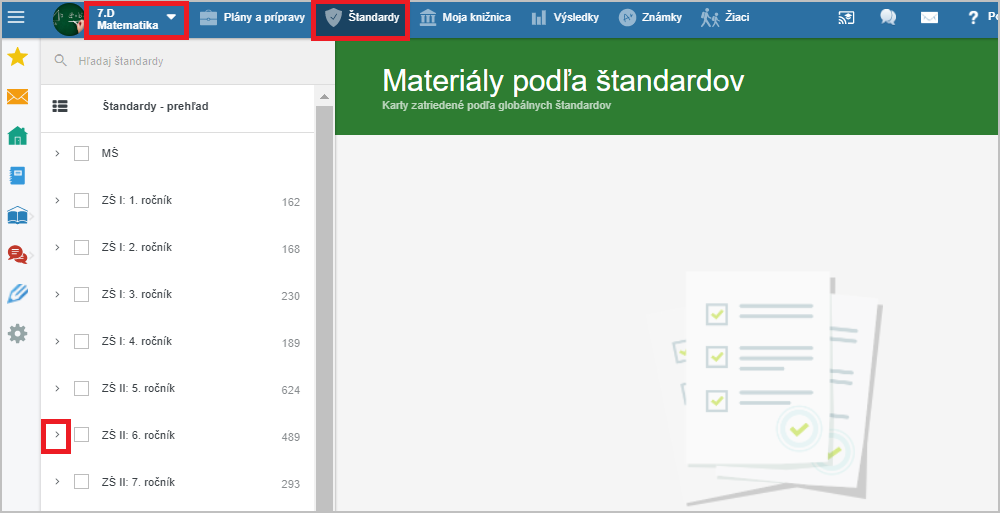Image resolution: width=1000 pixels, height=513 pixels.
Task: Open messages envelope in top bar
Action: (929, 18)
